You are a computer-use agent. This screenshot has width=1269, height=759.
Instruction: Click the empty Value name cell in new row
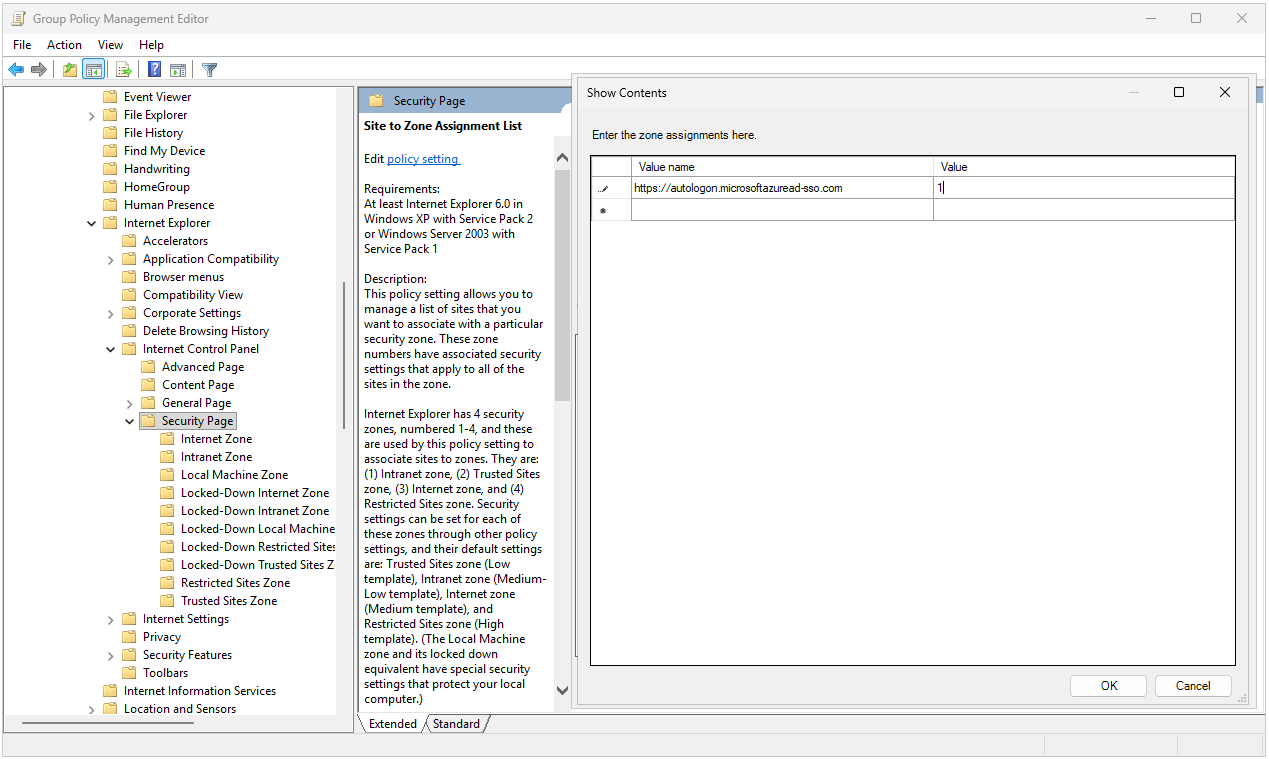coord(782,210)
